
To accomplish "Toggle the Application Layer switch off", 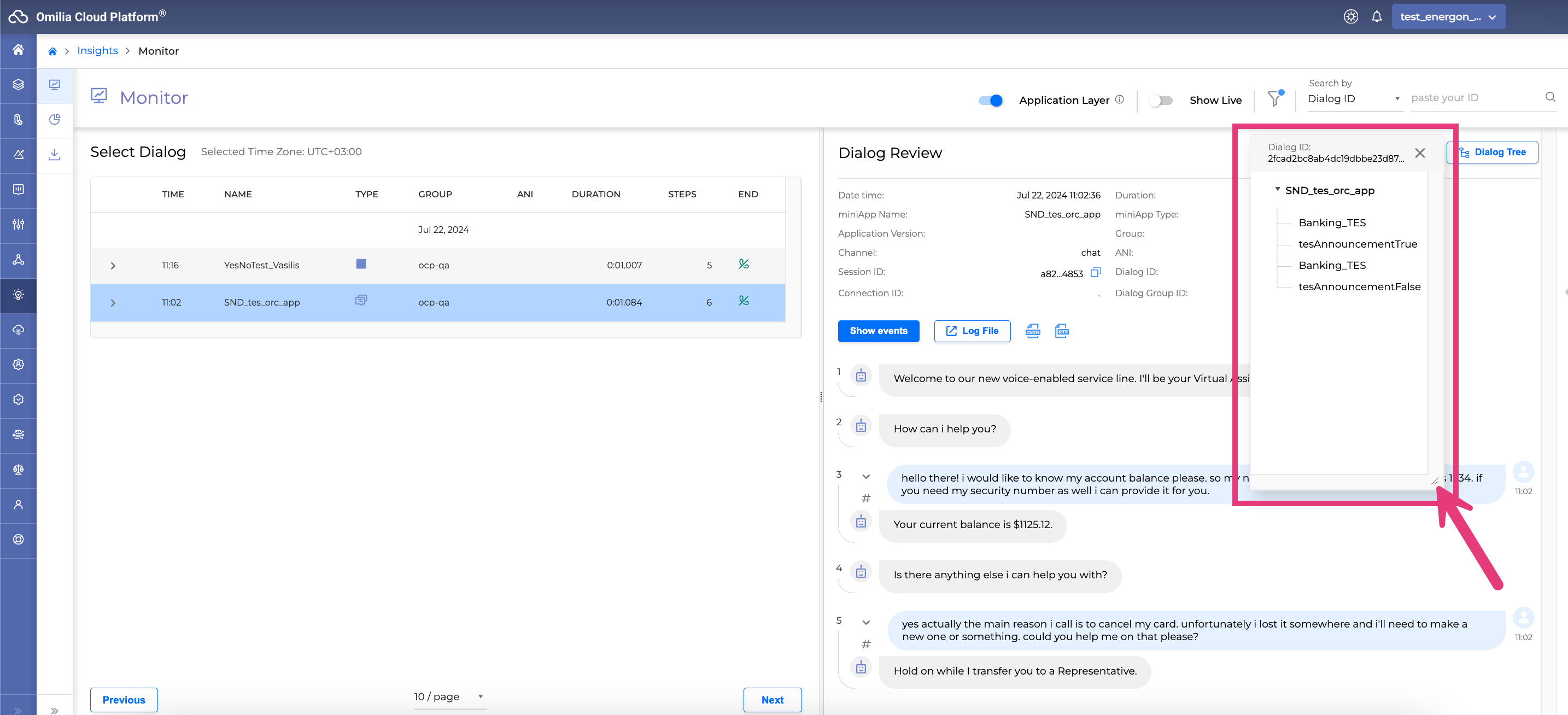I will pos(990,101).
